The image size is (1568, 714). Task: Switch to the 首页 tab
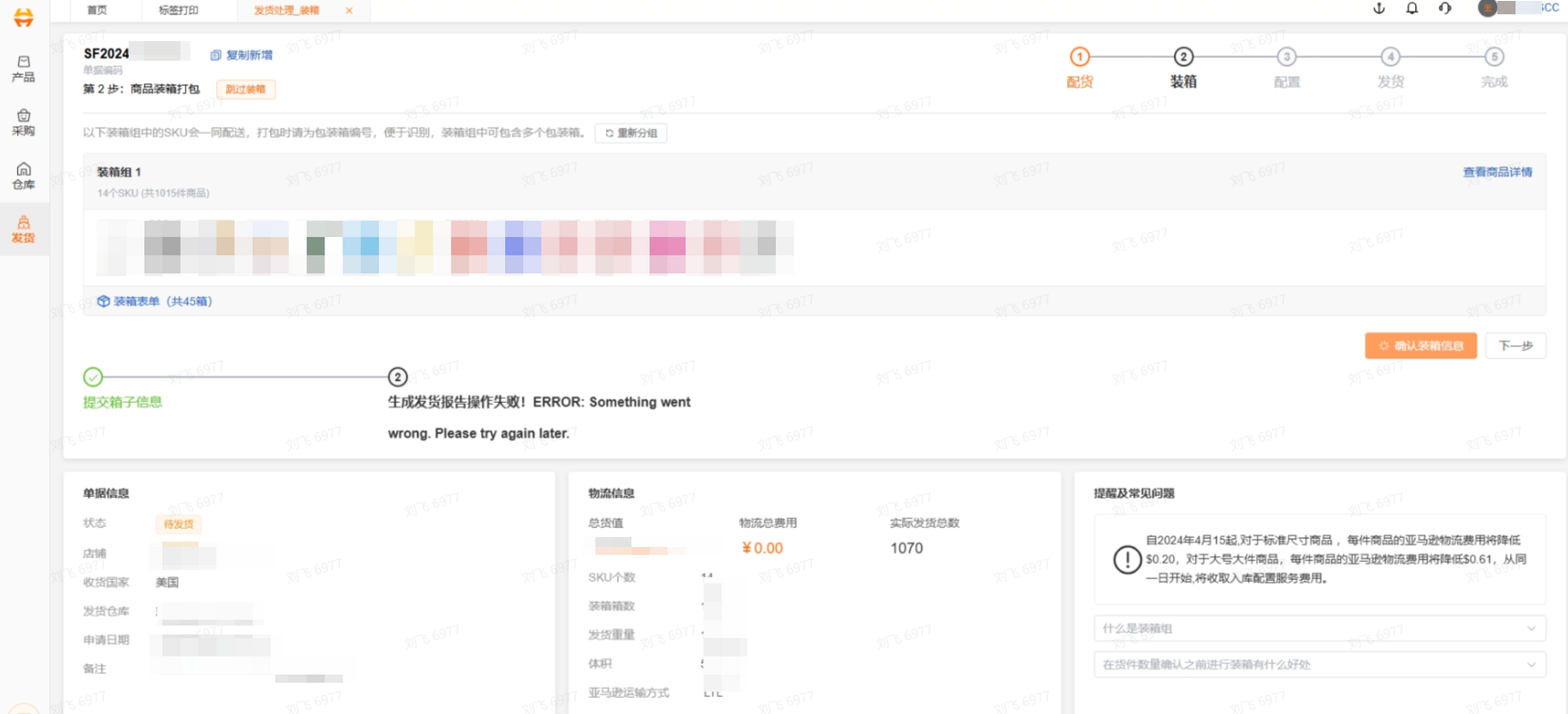(x=97, y=11)
